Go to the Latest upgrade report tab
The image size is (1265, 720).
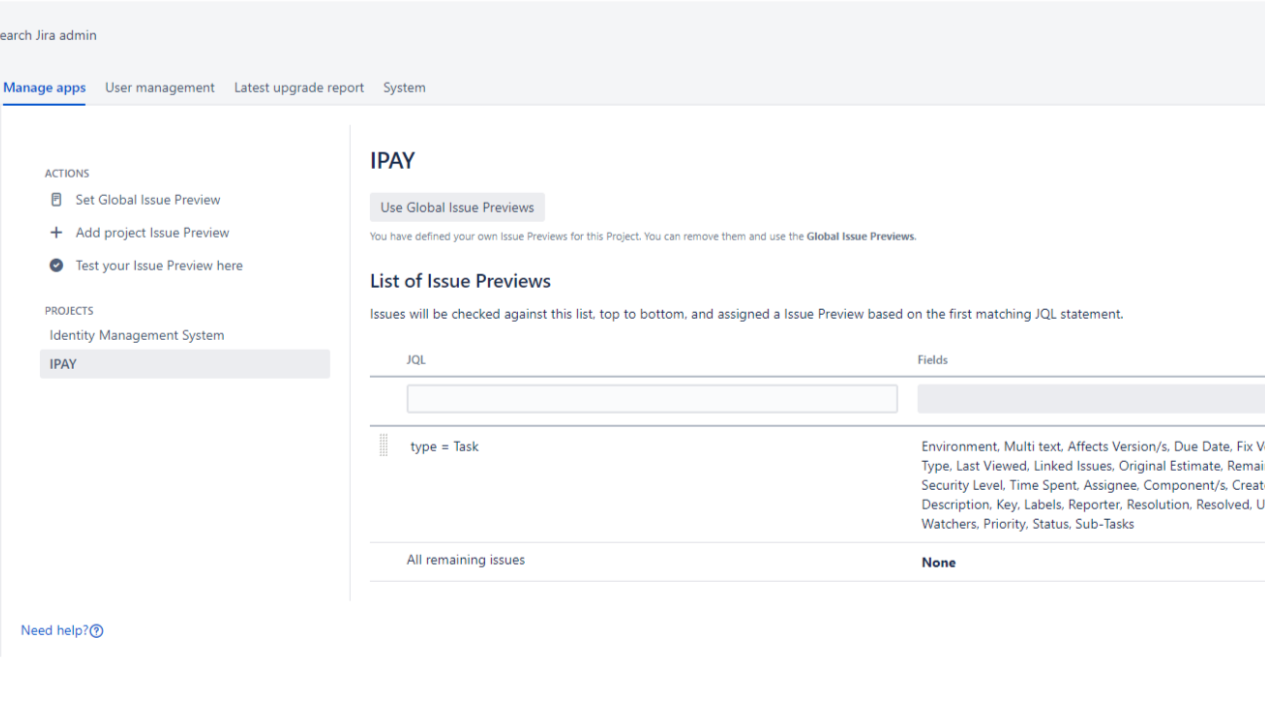pos(299,88)
